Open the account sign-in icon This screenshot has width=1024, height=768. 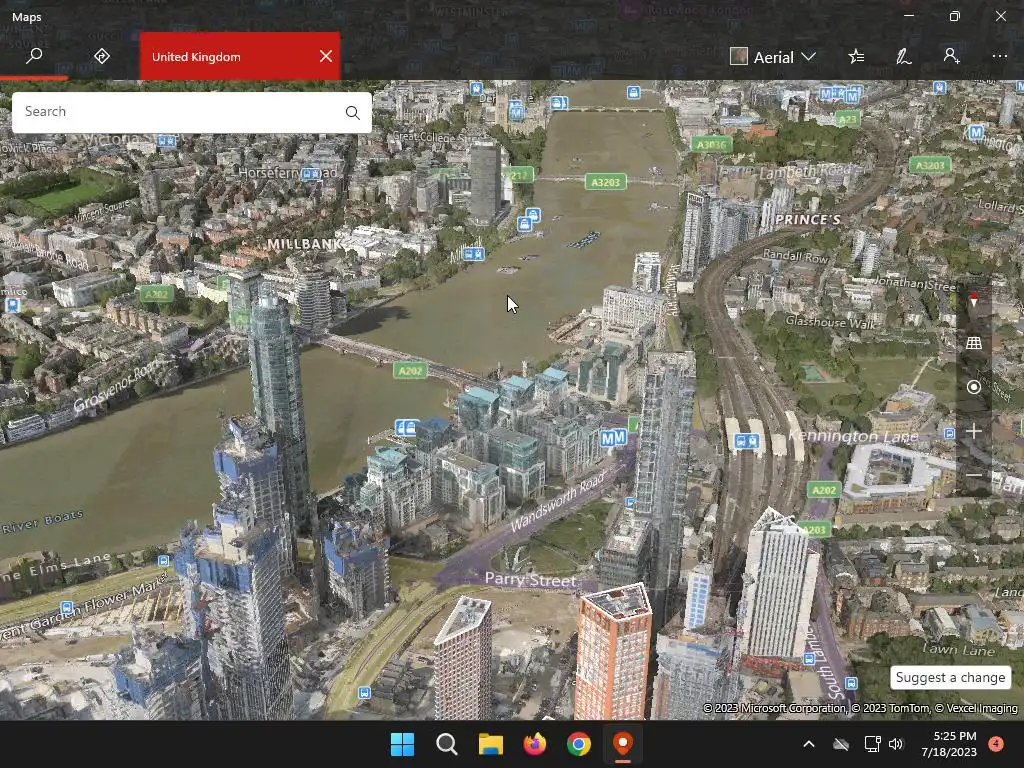pyautogui.click(x=952, y=56)
